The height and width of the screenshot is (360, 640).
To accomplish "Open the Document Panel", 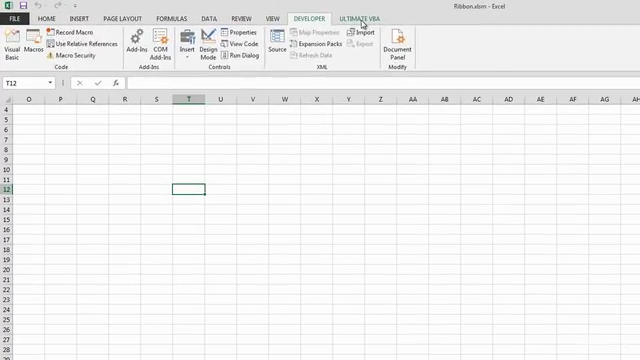I will click(397, 44).
